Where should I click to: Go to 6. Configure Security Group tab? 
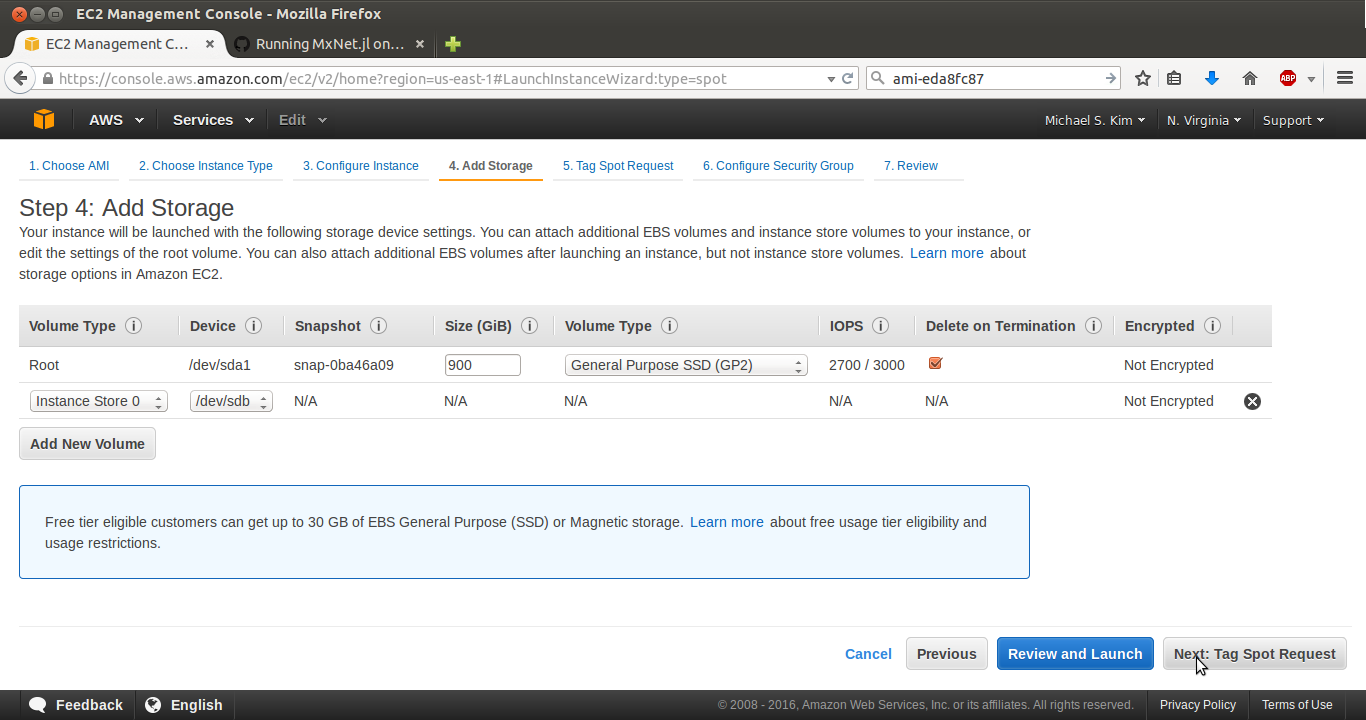click(x=778, y=166)
